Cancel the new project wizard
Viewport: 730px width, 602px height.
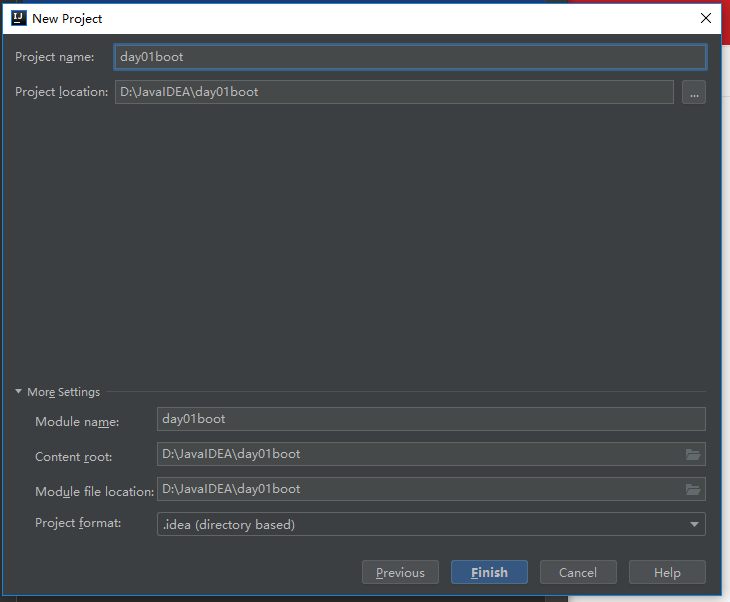pos(578,572)
